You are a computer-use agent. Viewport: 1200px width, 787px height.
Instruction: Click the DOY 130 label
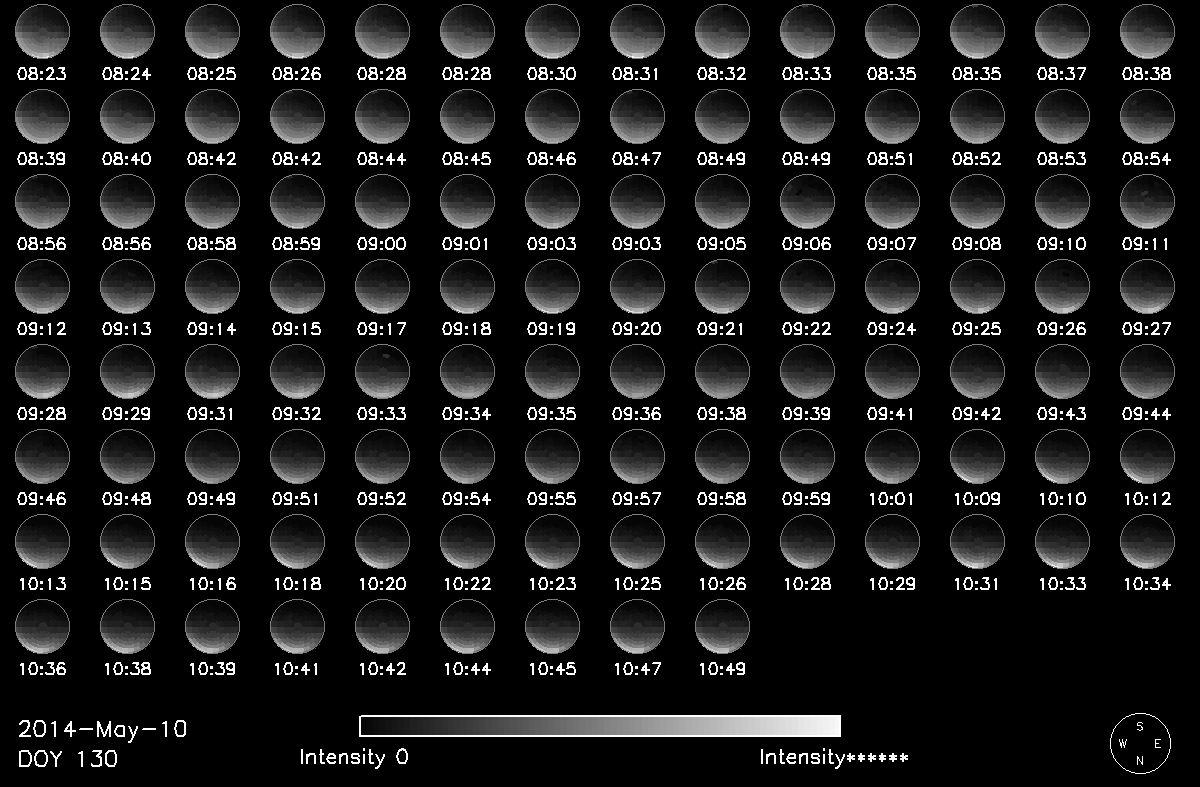[68, 760]
